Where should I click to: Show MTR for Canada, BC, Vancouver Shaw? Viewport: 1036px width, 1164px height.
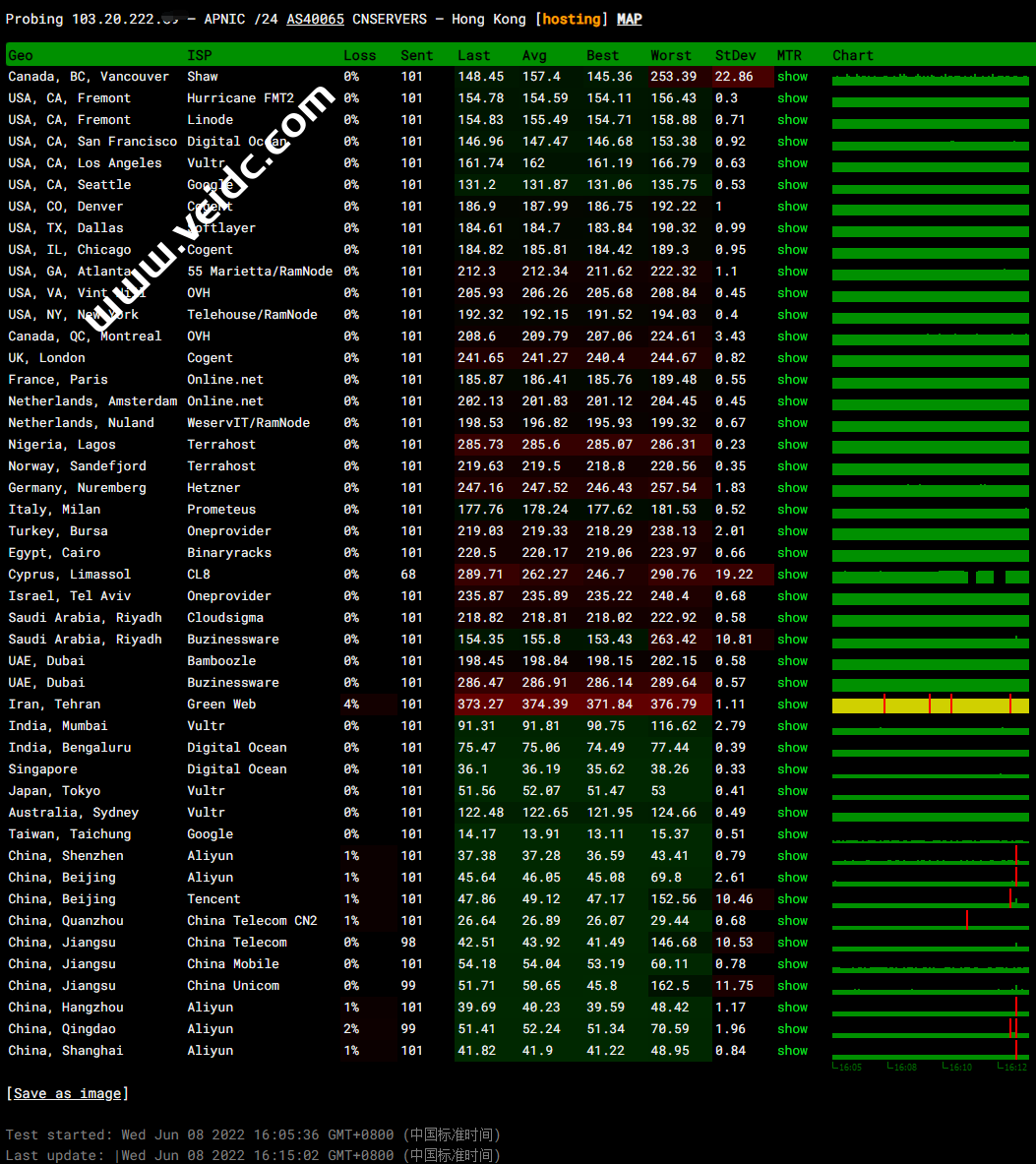[793, 77]
